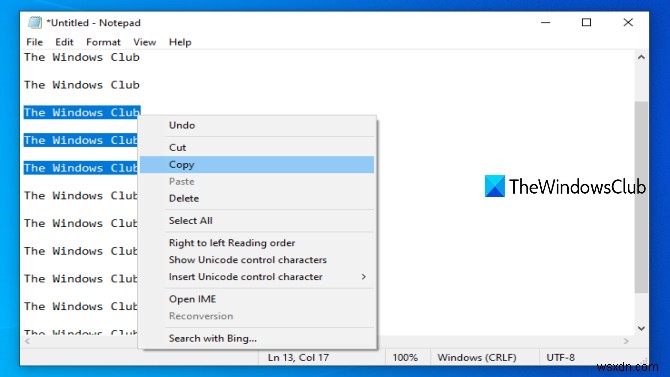Click the vertical scrollbar thumb
Screen dimensions: 670x377
641,197
